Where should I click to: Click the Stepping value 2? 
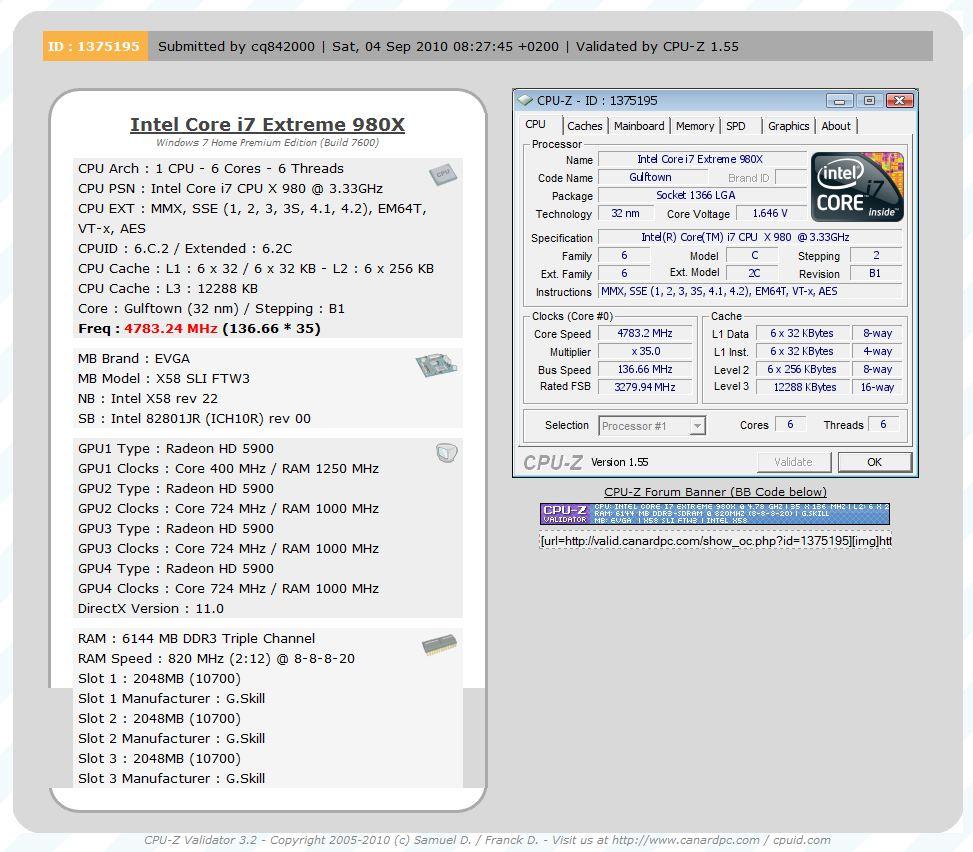(x=876, y=255)
